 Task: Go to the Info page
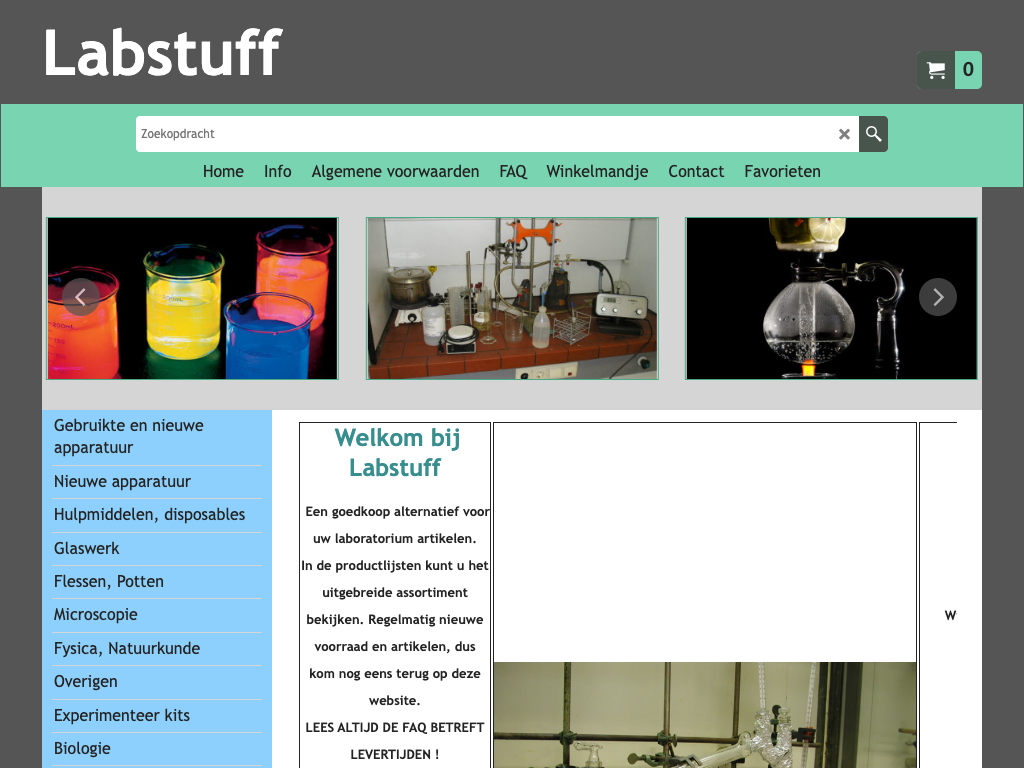pos(278,171)
